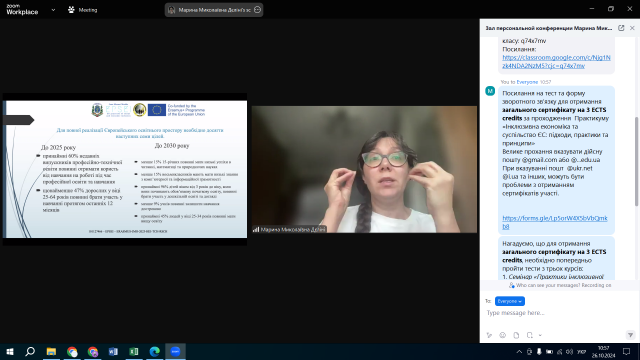Open the second Chrome profile icon on taskbar
Viewport: 640px width, 360px height.
click(93, 351)
